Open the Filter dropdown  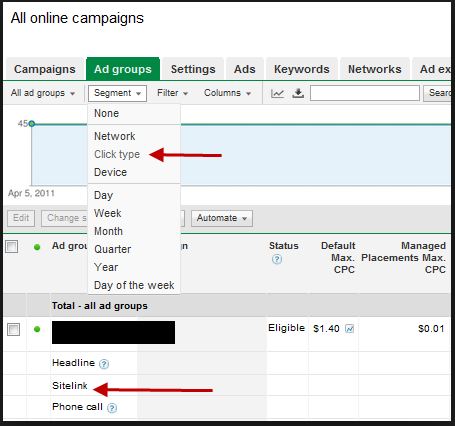(x=172, y=93)
